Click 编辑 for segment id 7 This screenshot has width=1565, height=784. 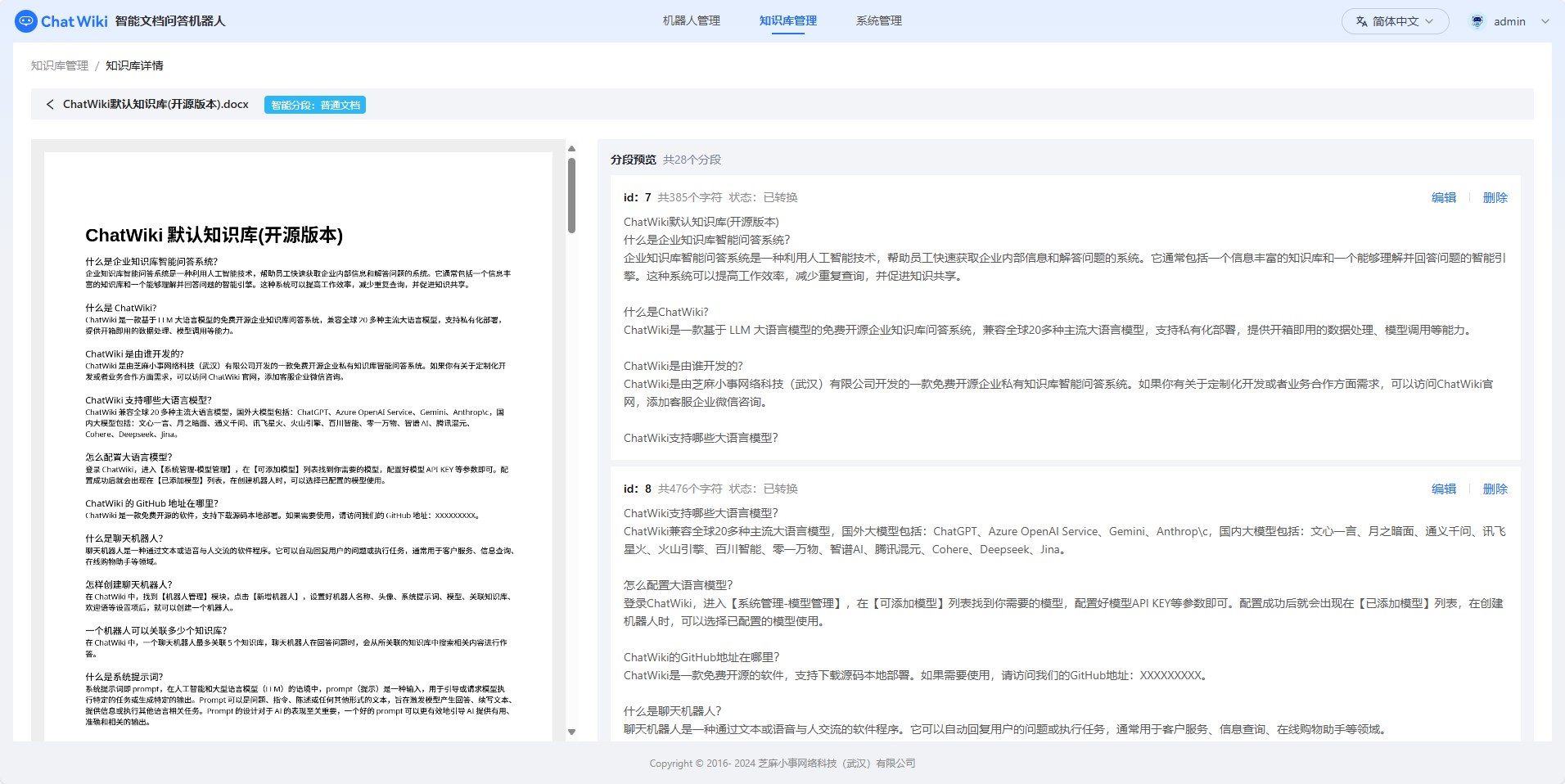point(1444,197)
